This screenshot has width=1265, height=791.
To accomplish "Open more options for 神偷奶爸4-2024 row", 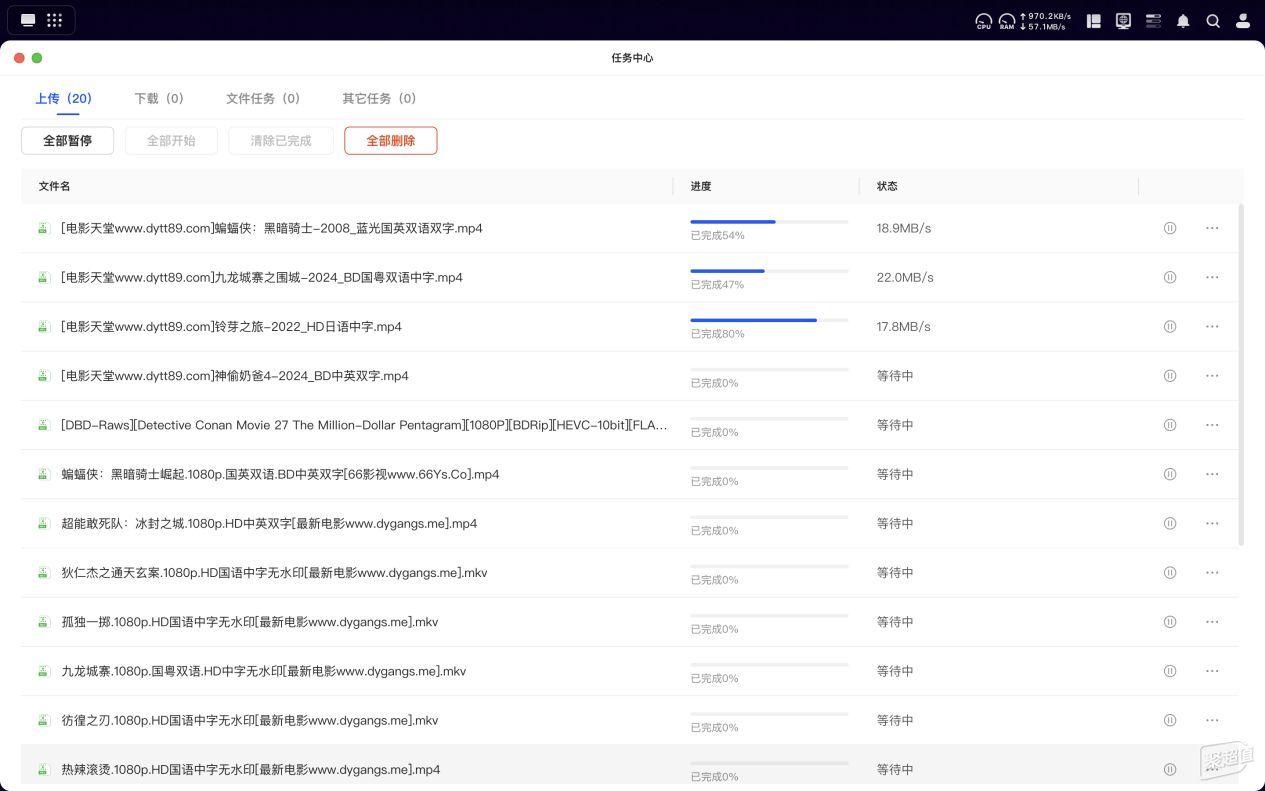I will 1212,376.
